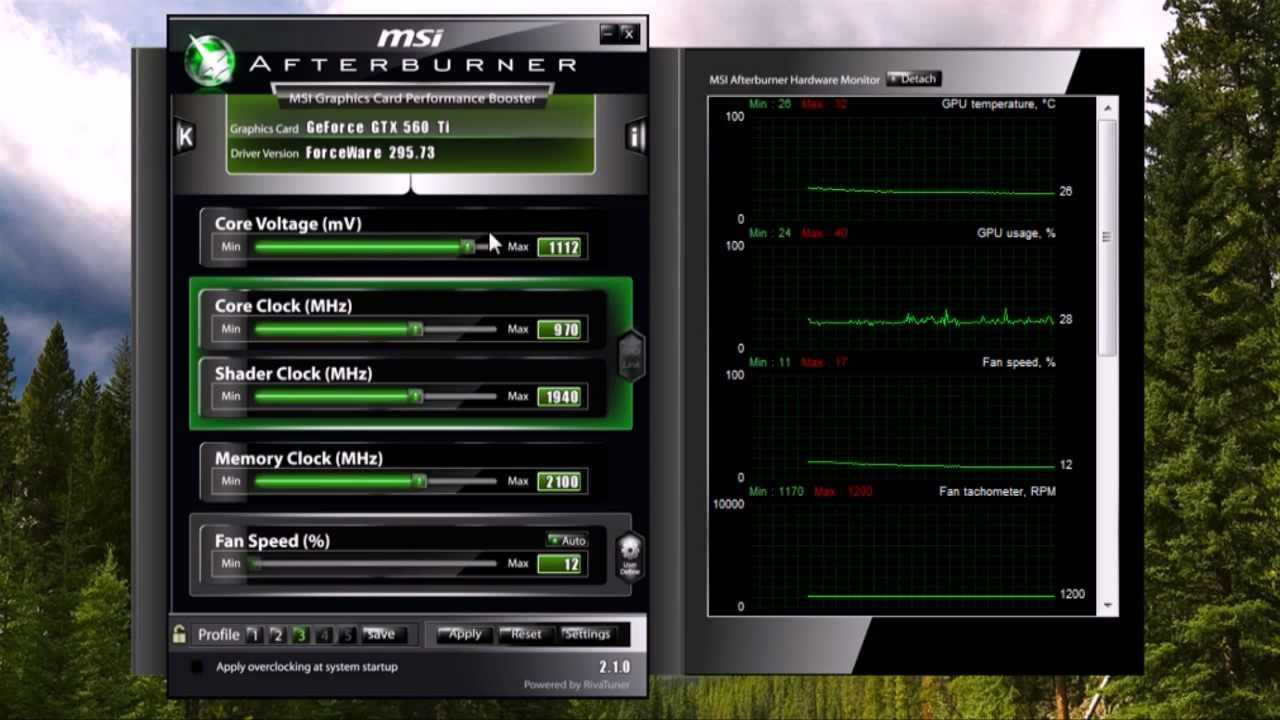
Task: Click the Apply button
Action: pyautogui.click(x=464, y=634)
